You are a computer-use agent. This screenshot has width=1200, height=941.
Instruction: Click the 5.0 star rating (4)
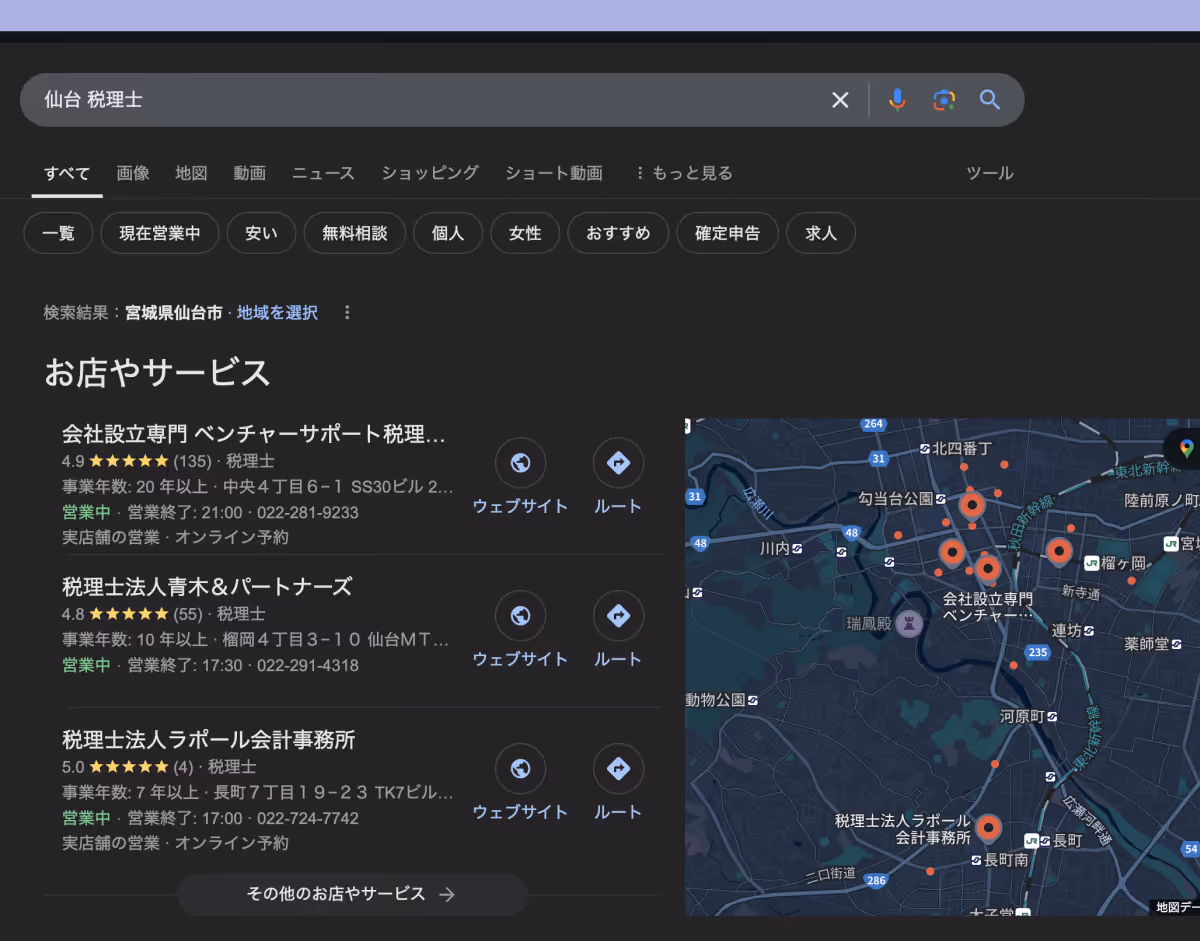(128, 768)
